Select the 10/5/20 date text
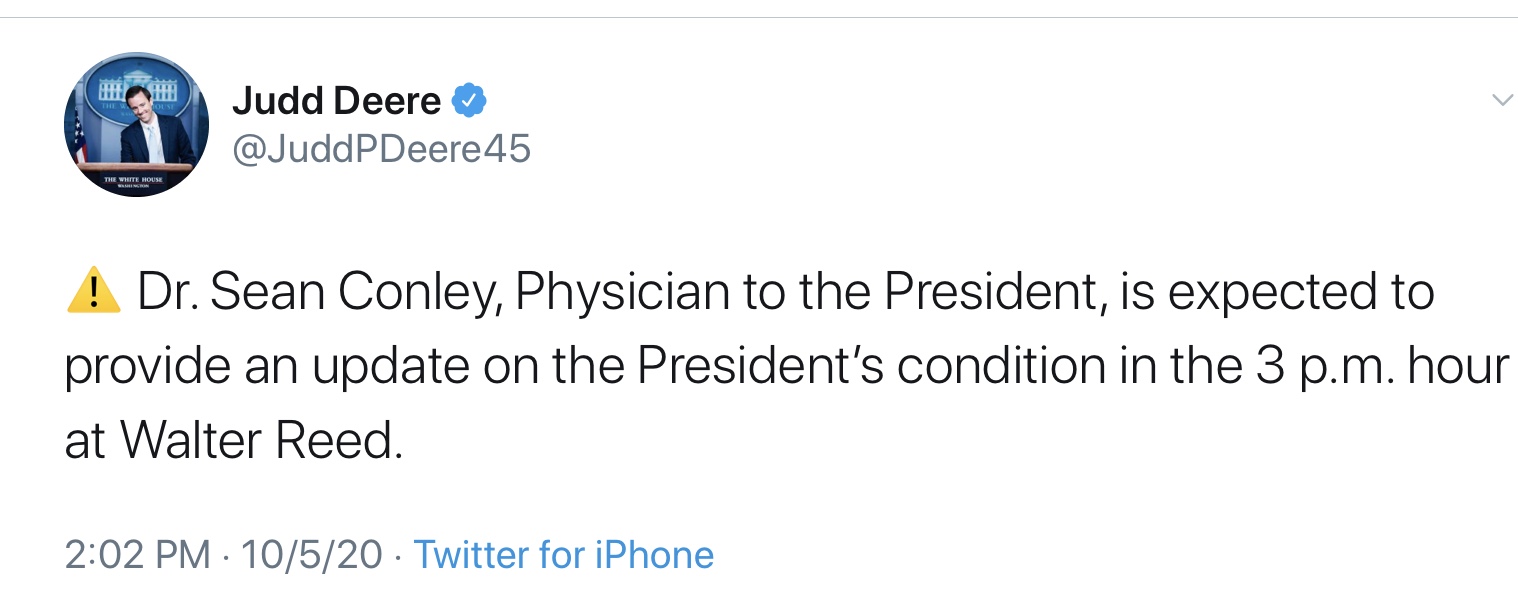This screenshot has width=1518, height=609. pos(312,554)
